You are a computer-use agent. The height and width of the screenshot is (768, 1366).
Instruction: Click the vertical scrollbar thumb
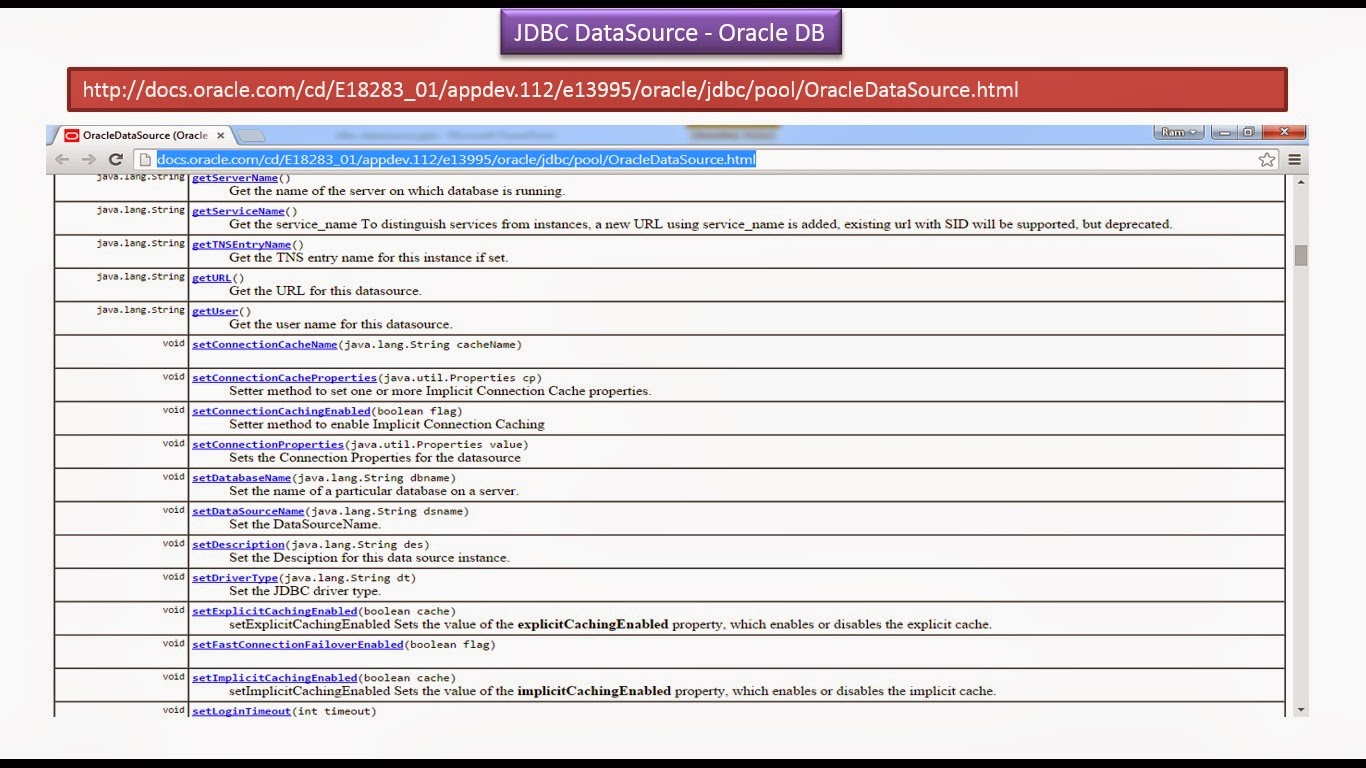tap(1301, 255)
